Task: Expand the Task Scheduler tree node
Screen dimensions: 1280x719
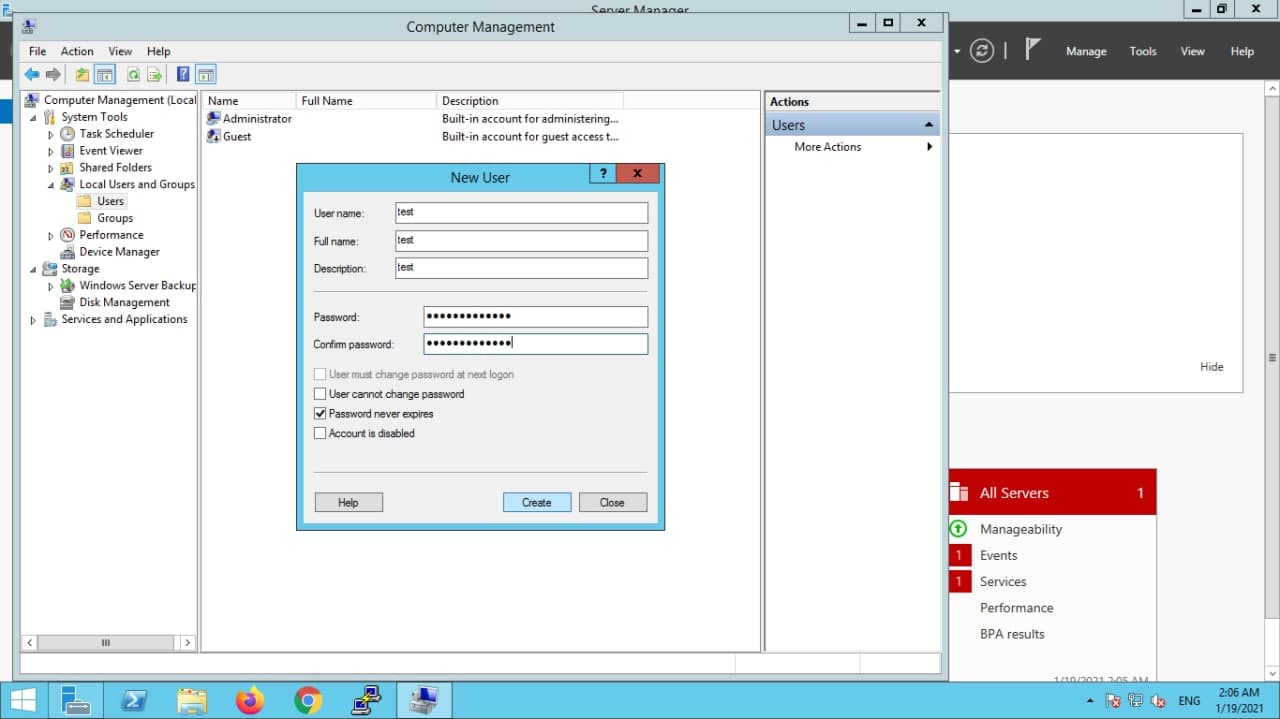Action: [51, 134]
